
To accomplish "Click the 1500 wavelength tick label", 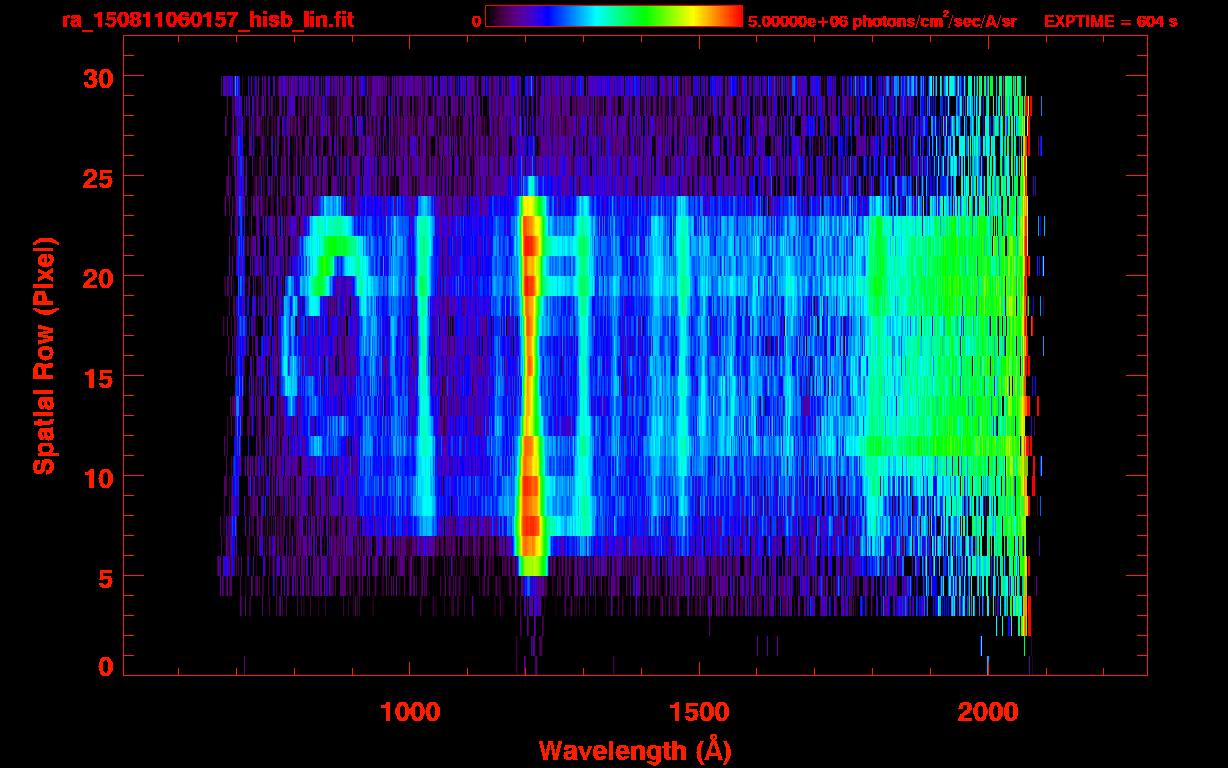I will point(699,712).
